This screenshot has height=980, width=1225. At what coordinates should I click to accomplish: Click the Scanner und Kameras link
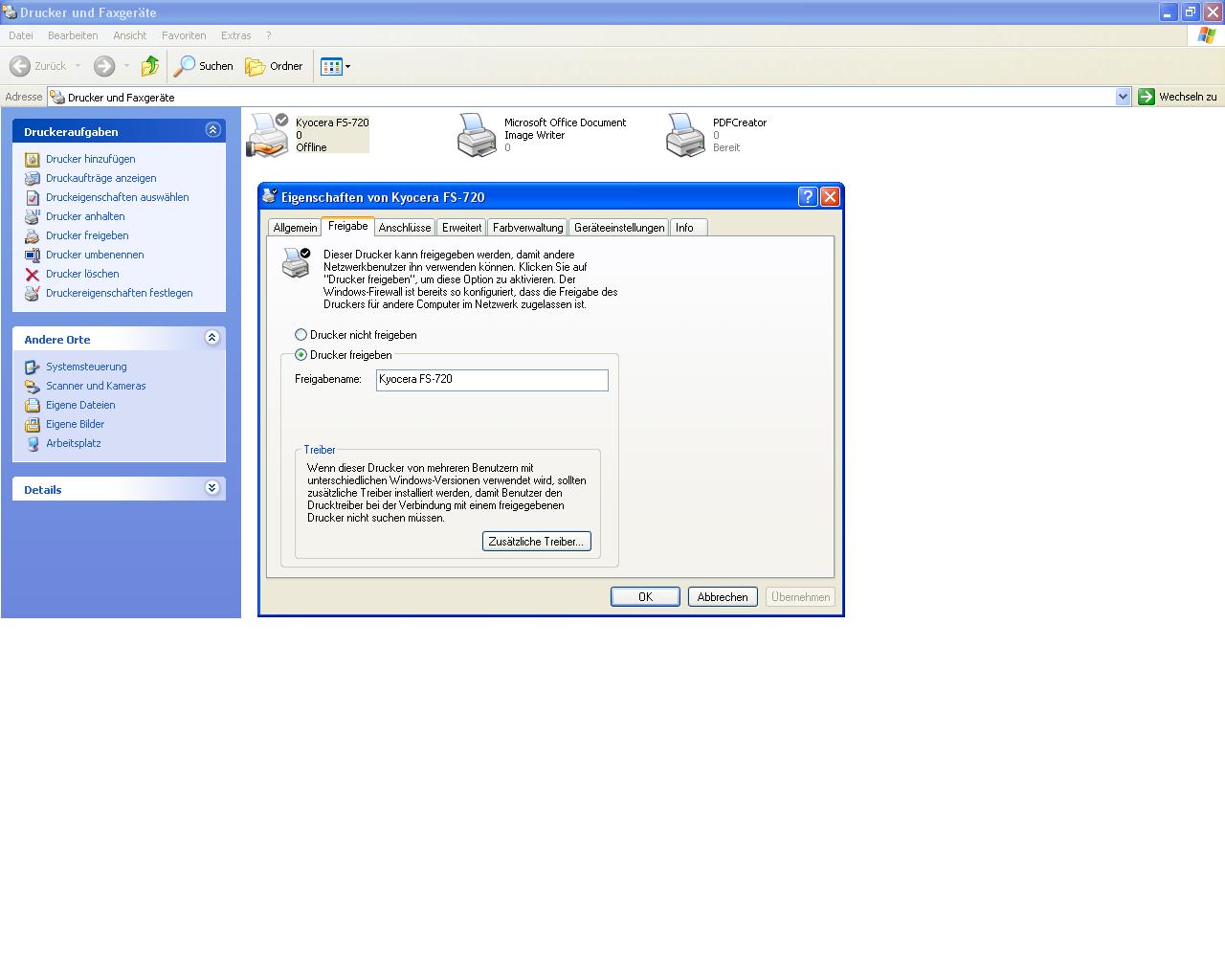click(96, 387)
